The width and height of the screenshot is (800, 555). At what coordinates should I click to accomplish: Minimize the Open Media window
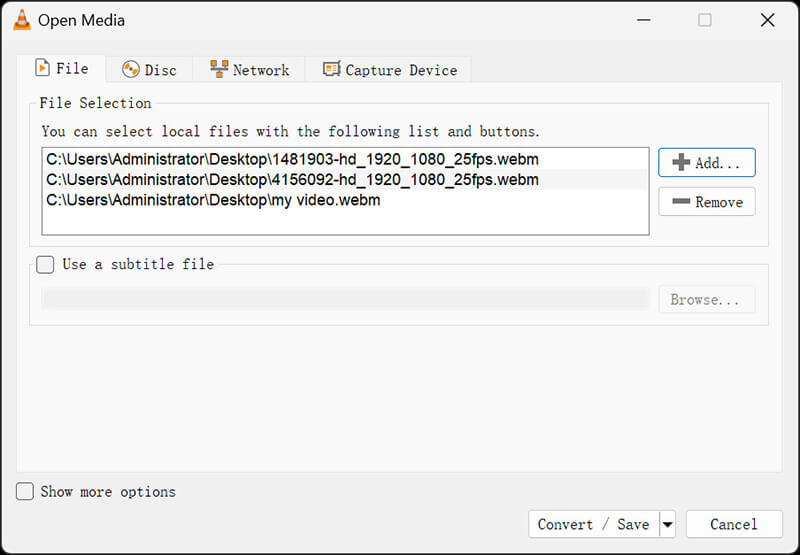pyautogui.click(x=644, y=20)
